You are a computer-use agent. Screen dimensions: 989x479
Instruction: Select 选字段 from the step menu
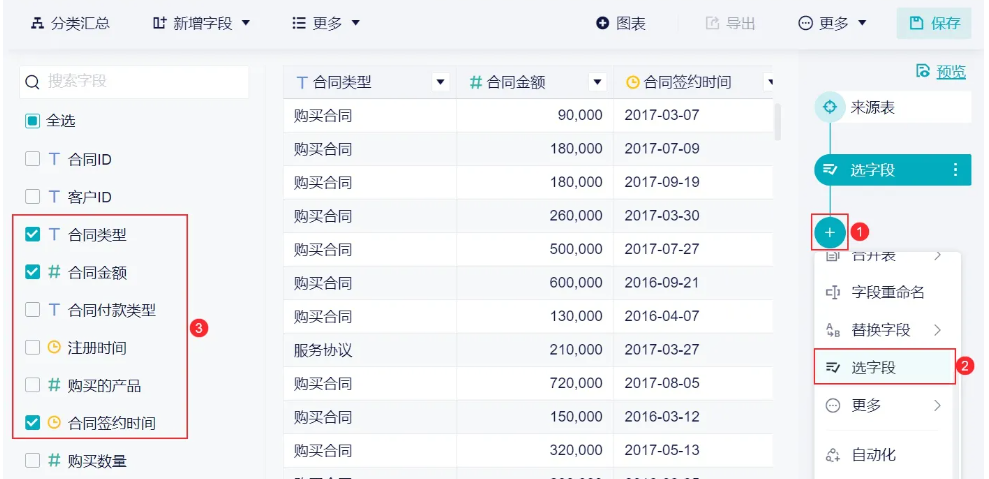873,367
